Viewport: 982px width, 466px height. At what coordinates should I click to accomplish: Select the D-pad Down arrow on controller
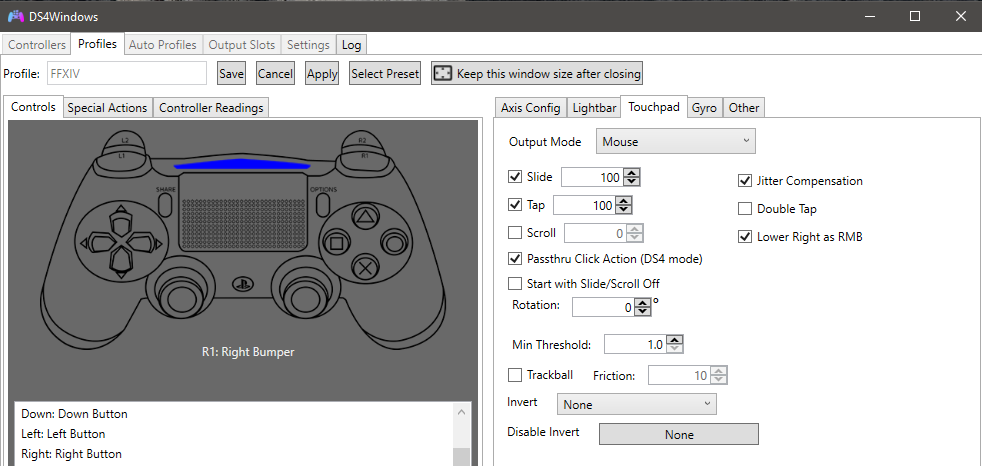[120, 264]
